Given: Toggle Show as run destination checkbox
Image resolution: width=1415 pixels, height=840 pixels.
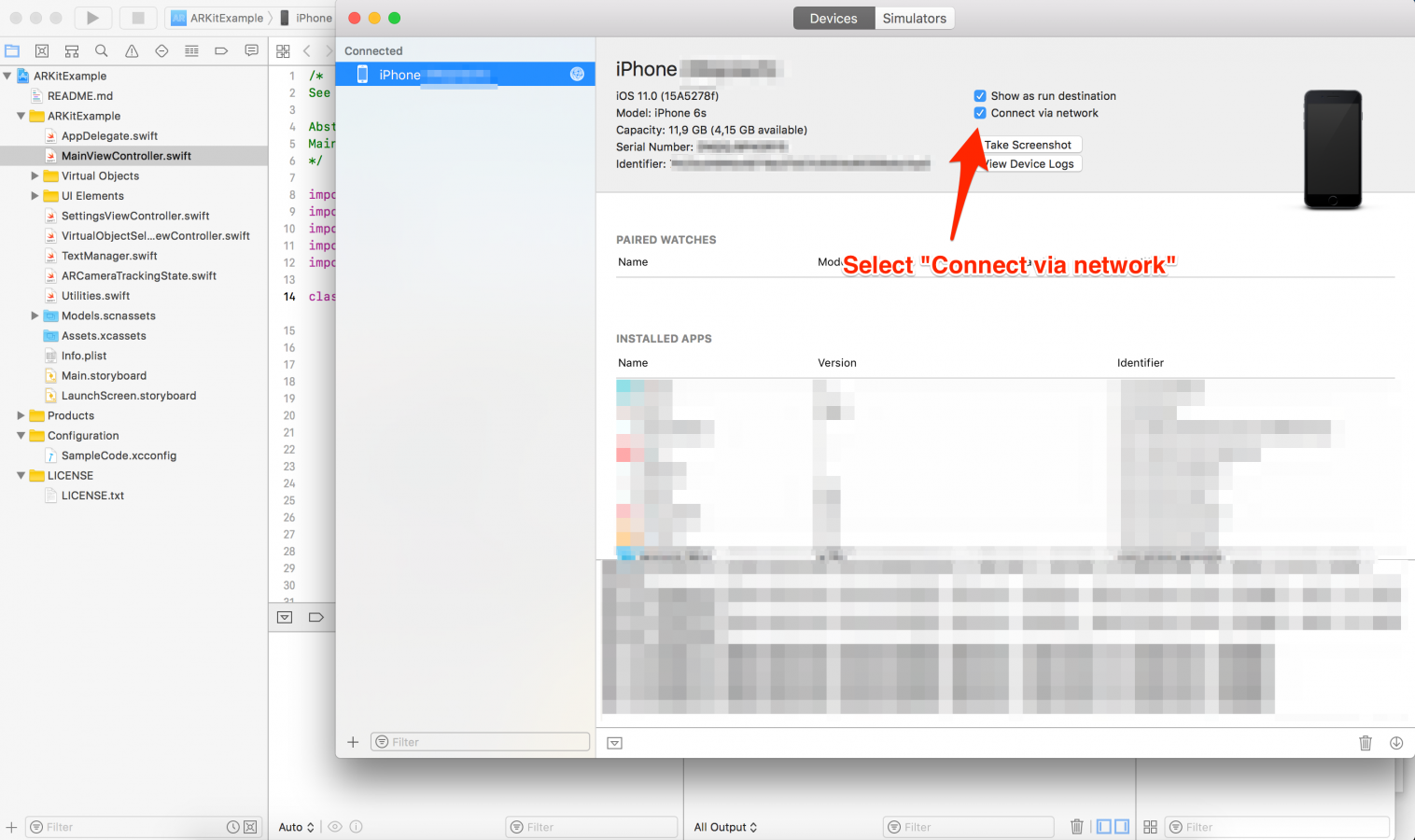Looking at the screenshot, I should coord(980,95).
